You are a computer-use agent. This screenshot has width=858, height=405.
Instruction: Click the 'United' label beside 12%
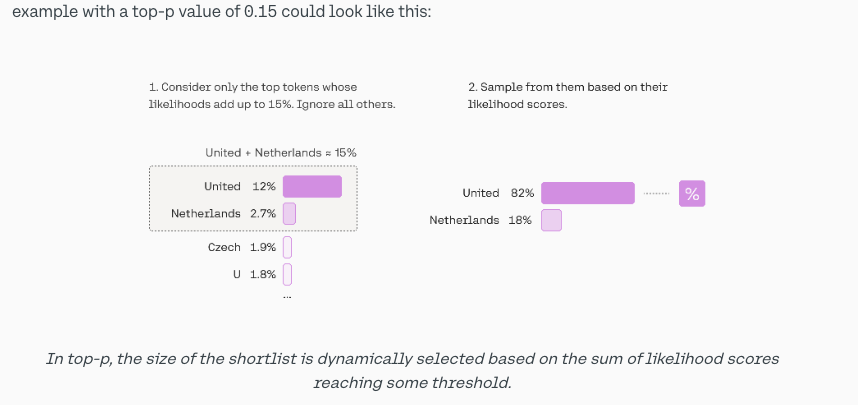[x=222, y=187]
